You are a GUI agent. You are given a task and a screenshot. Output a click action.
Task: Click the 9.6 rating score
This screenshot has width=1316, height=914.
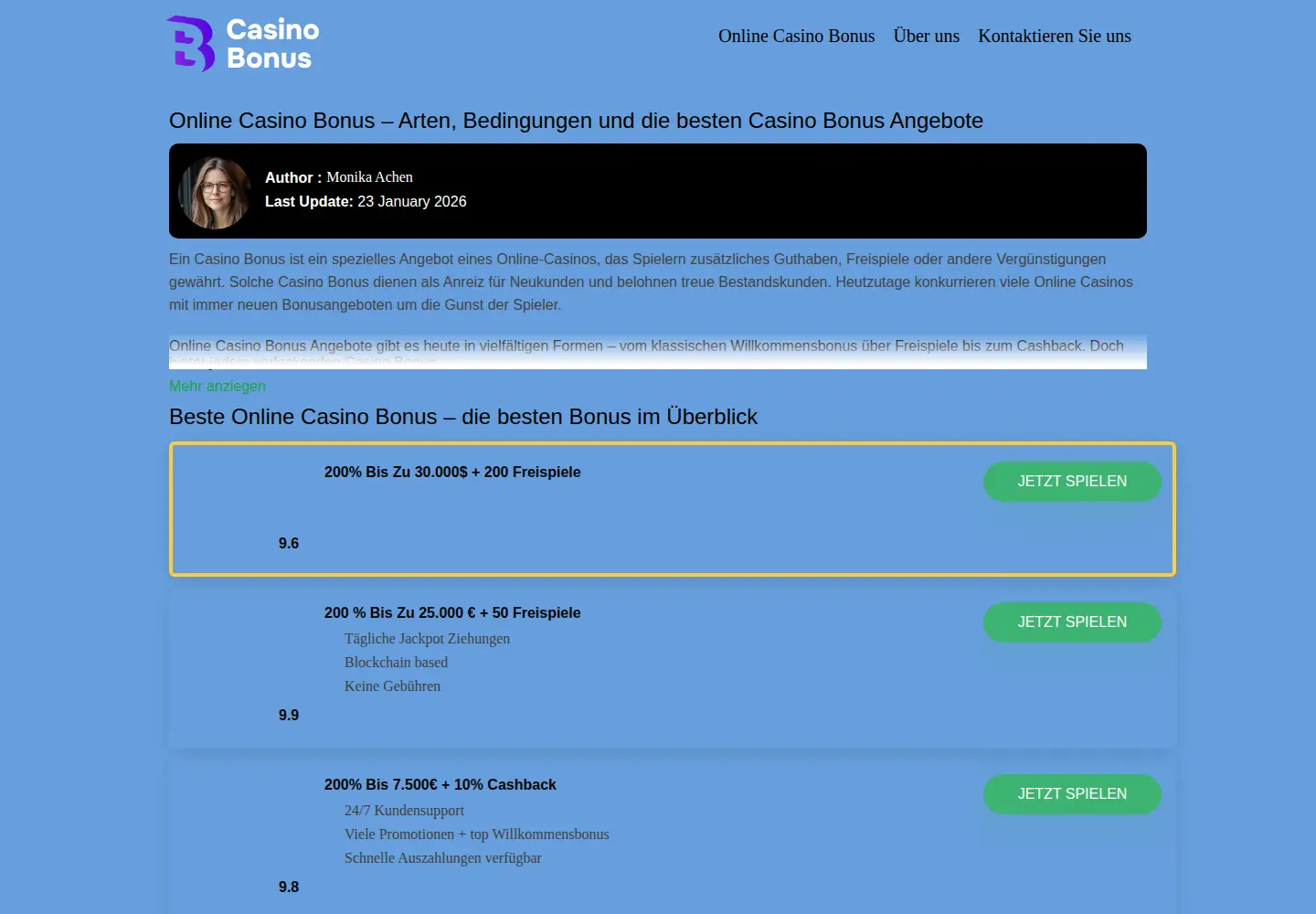(x=289, y=543)
